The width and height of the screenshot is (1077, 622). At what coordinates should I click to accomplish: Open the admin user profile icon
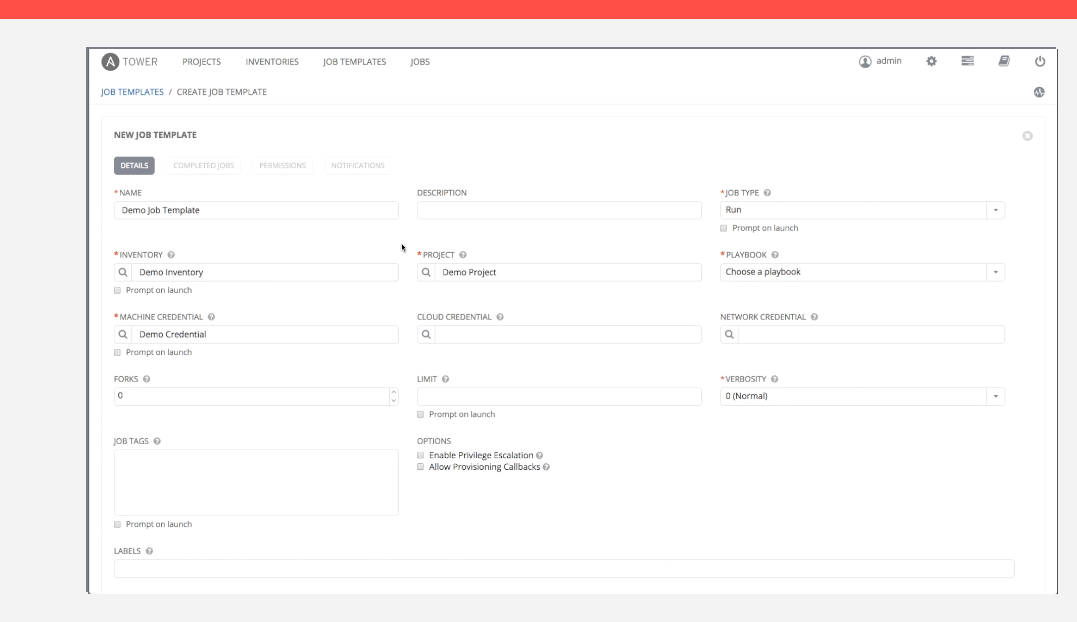pos(865,62)
